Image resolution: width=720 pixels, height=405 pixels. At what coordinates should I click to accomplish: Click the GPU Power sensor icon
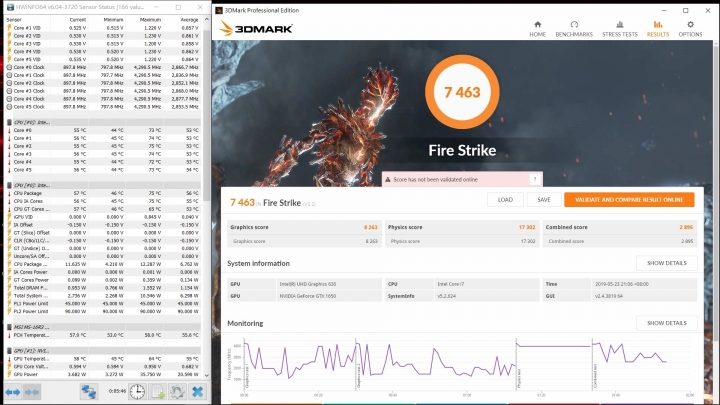coord(9,374)
